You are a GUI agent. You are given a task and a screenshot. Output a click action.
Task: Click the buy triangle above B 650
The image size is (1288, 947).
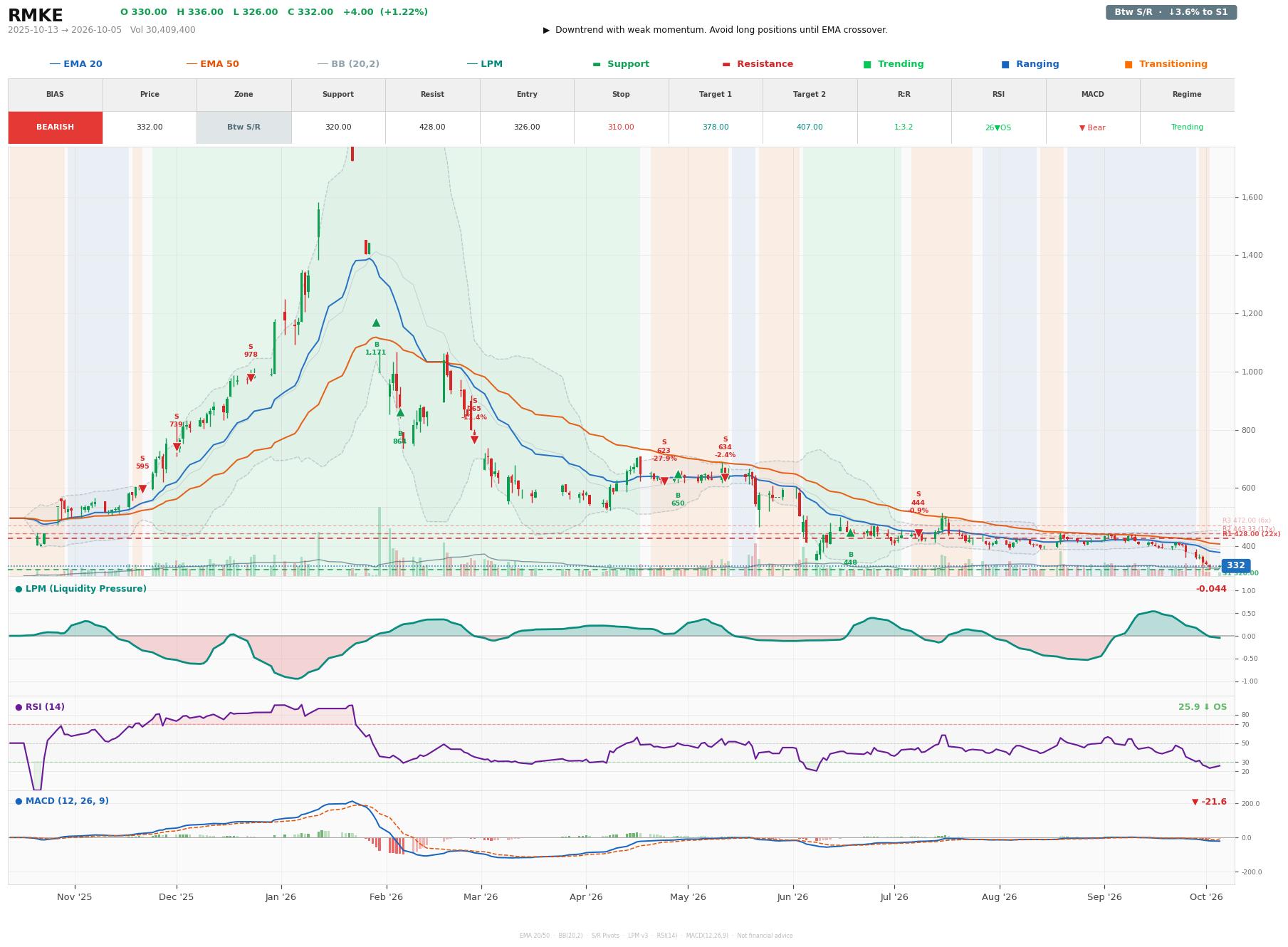(x=678, y=475)
